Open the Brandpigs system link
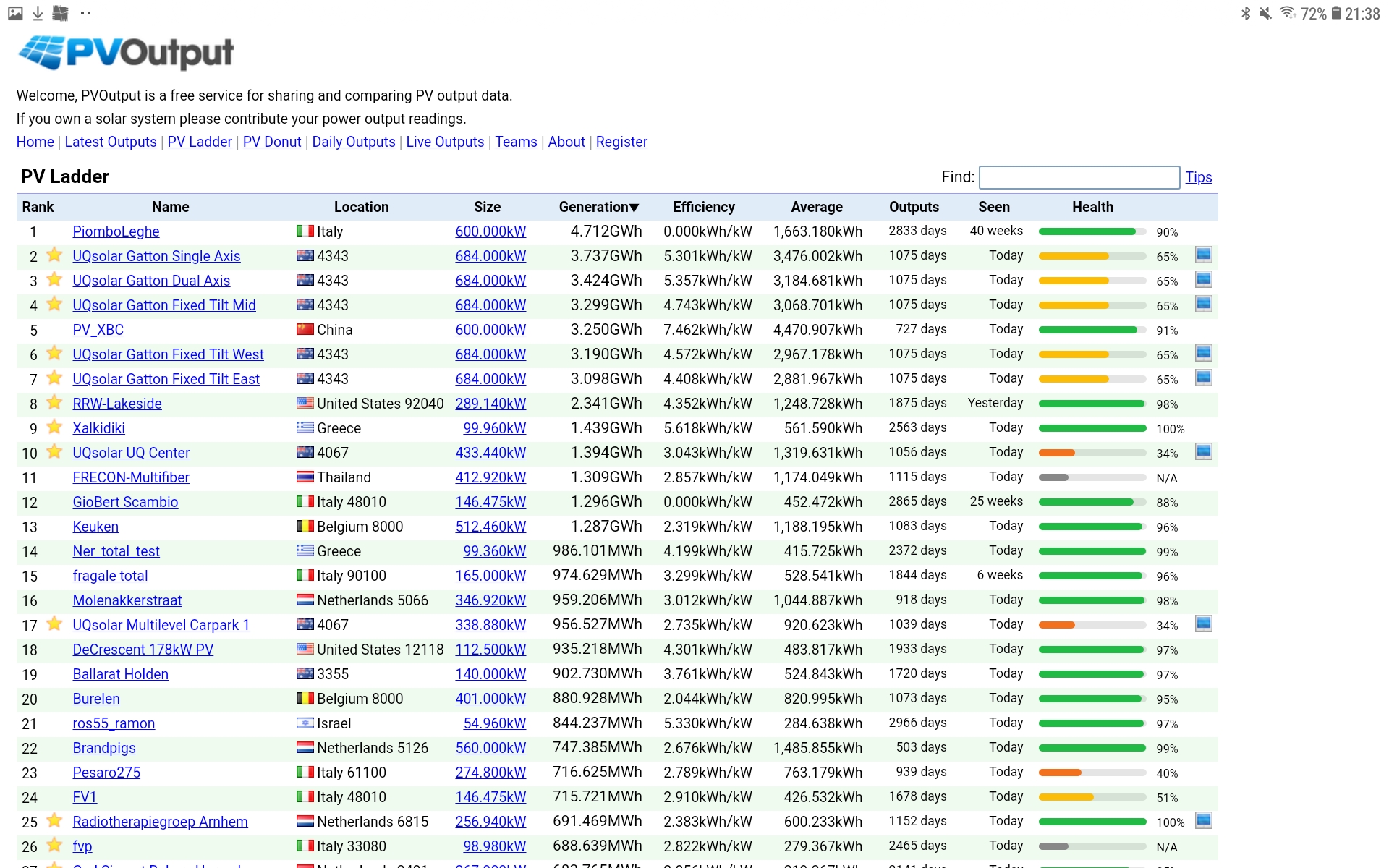This screenshot has height=868, width=1389. (x=104, y=748)
